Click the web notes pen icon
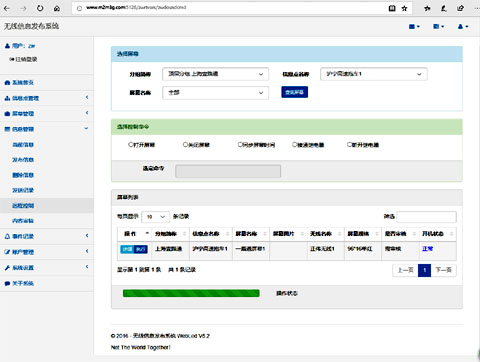Viewport: 480px width, 362px height. [x=444, y=8]
